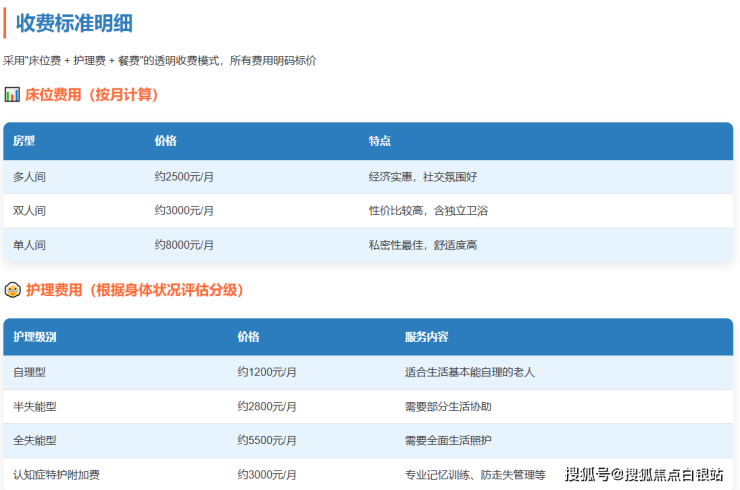Click the text 私密性最佳，舒适度高
Viewport: 740px width, 490px height.
[x=423, y=245]
